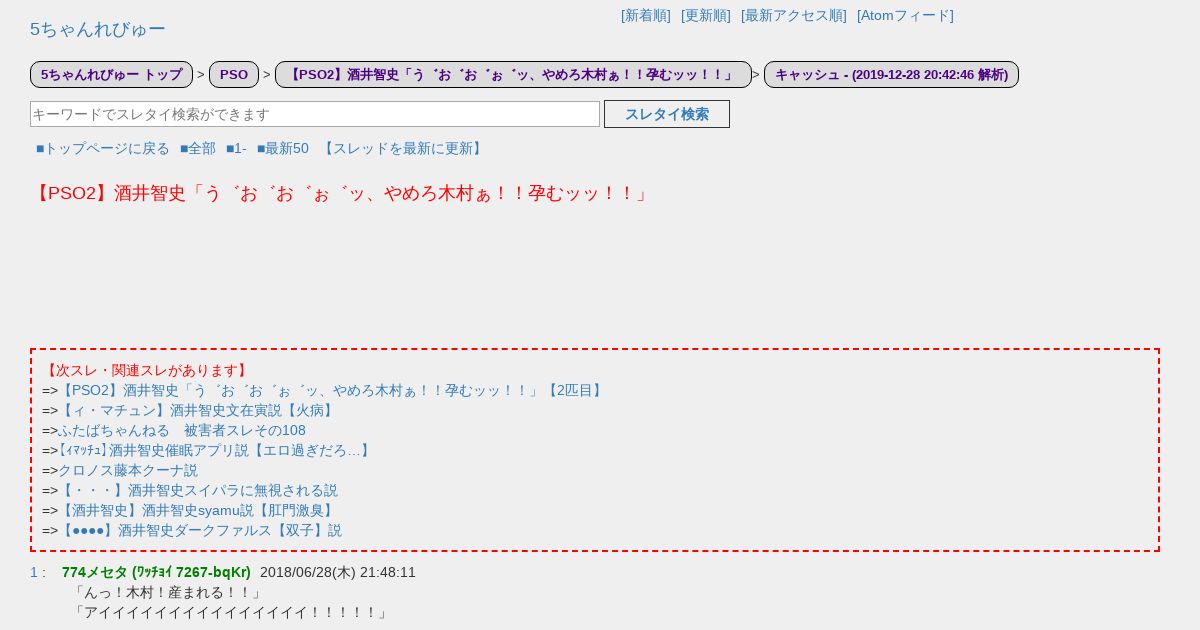1200x630 pixels.
Task: Click the スレタイ検索 button
Action: click(x=667, y=114)
